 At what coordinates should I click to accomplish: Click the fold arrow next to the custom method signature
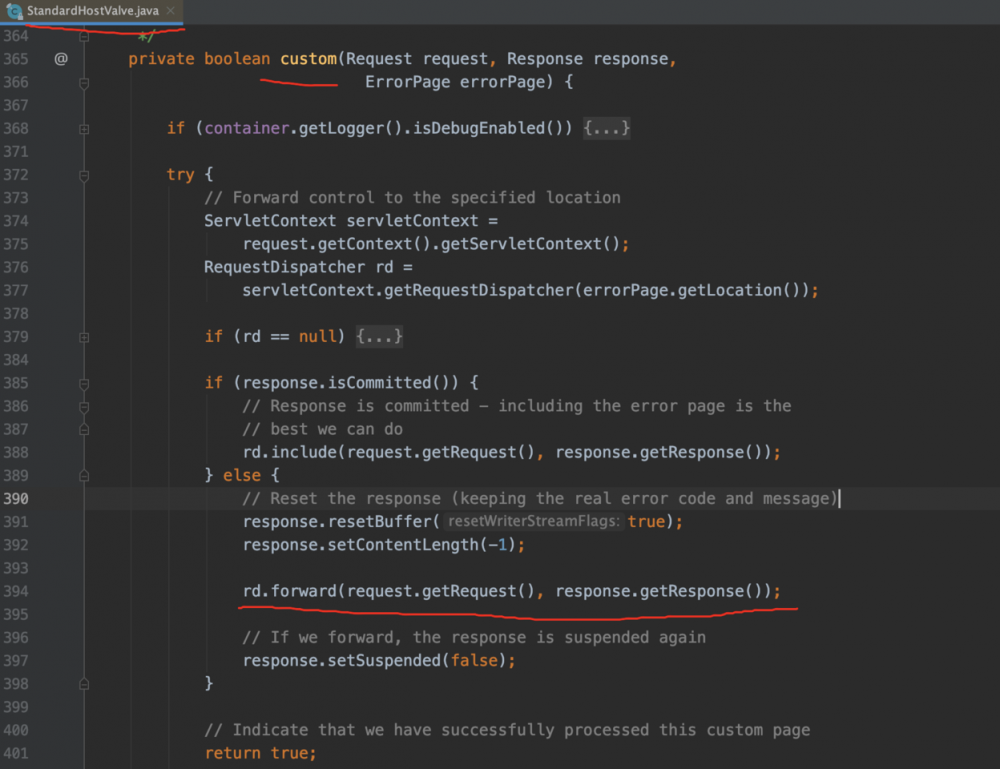[x=84, y=81]
